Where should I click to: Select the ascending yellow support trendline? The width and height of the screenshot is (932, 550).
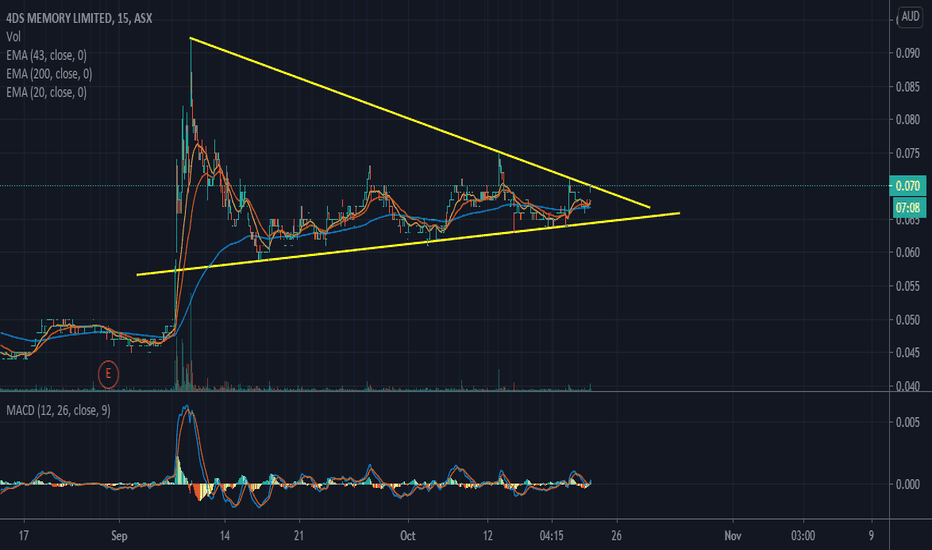pyautogui.click(x=408, y=244)
